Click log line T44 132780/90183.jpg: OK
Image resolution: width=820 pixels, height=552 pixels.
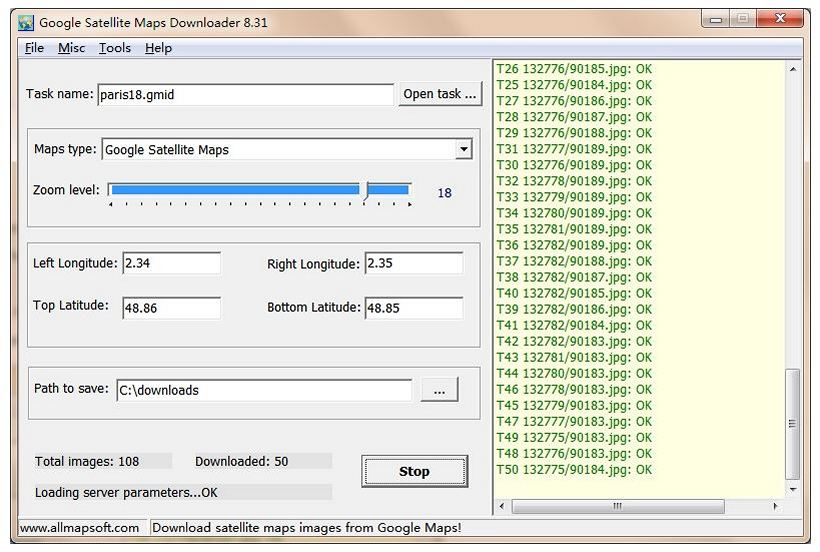point(574,373)
